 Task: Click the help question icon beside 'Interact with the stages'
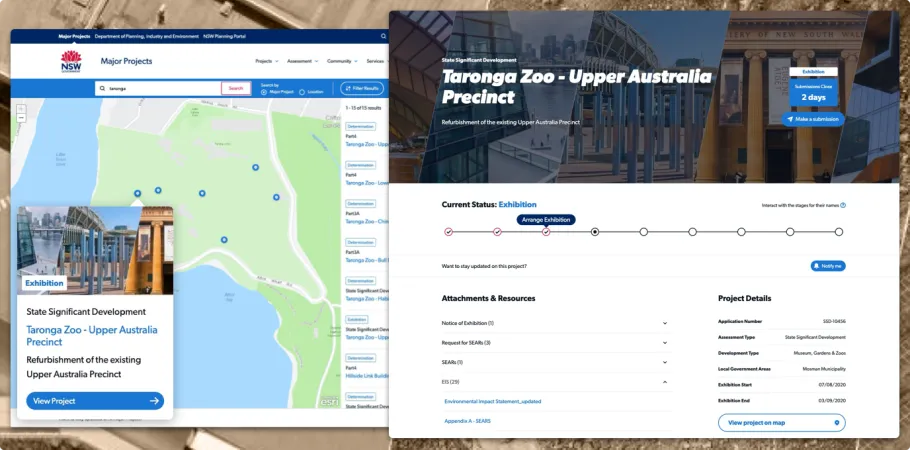(x=843, y=205)
